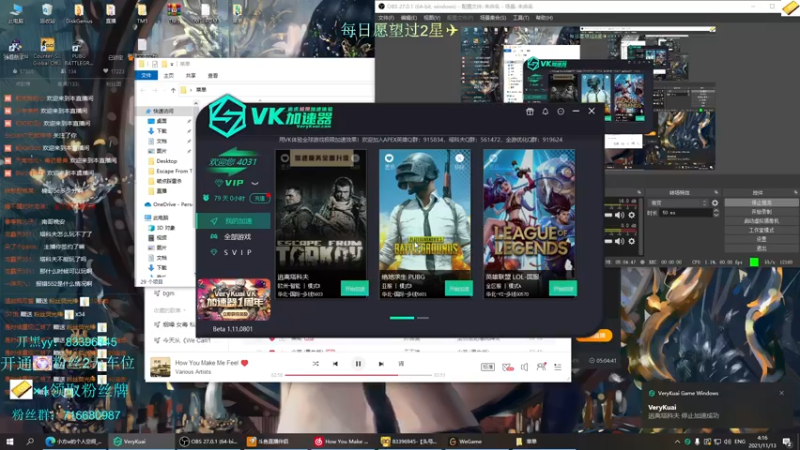Go to second page of game carousel
This screenshot has height=450, width=800.
point(423,318)
